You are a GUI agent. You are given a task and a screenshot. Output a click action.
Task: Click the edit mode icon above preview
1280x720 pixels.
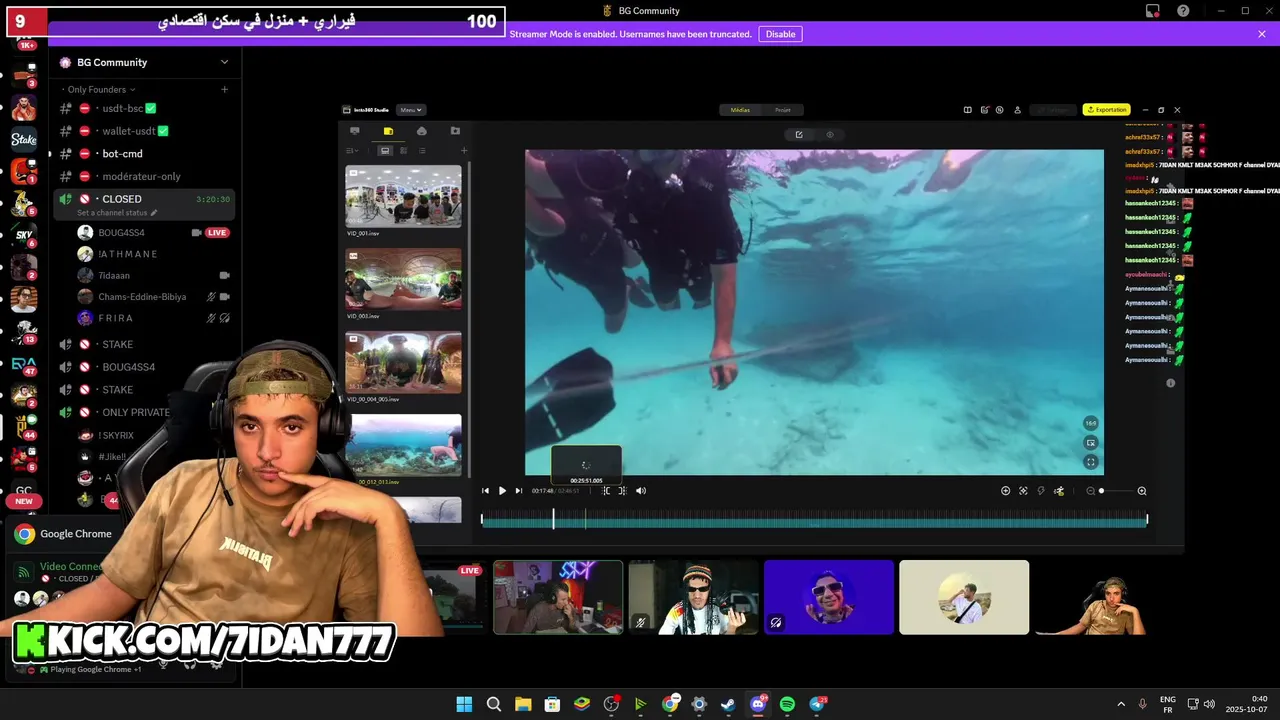click(x=798, y=135)
